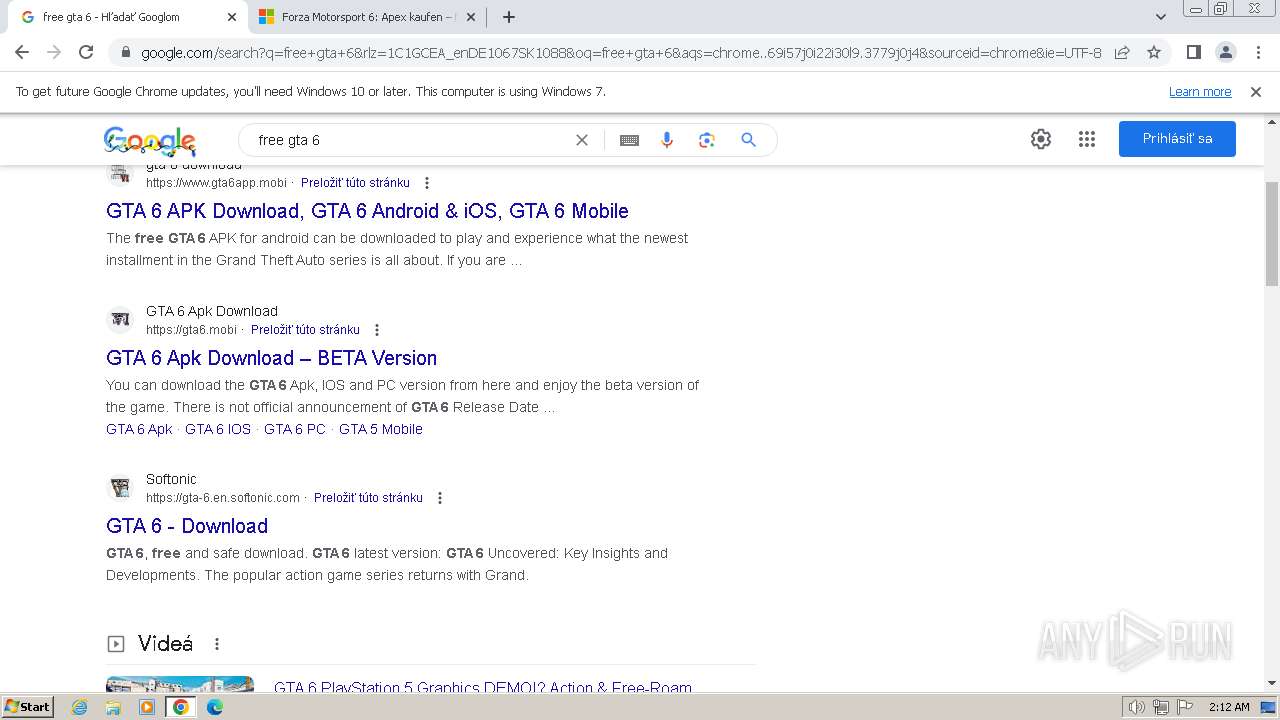Close the free gta 6 tab
Image resolution: width=1280 pixels, height=720 pixels.
click(x=232, y=17)
